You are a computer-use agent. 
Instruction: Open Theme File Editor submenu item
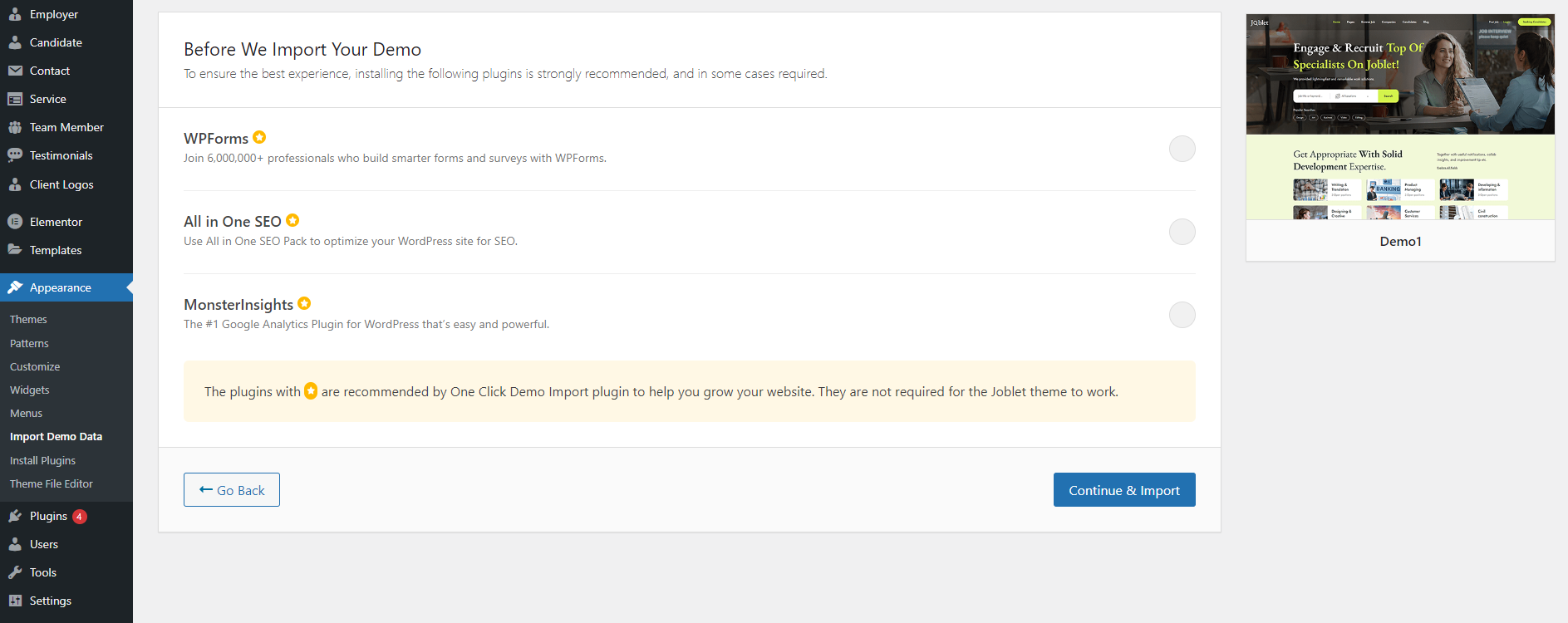click(52, 483)
